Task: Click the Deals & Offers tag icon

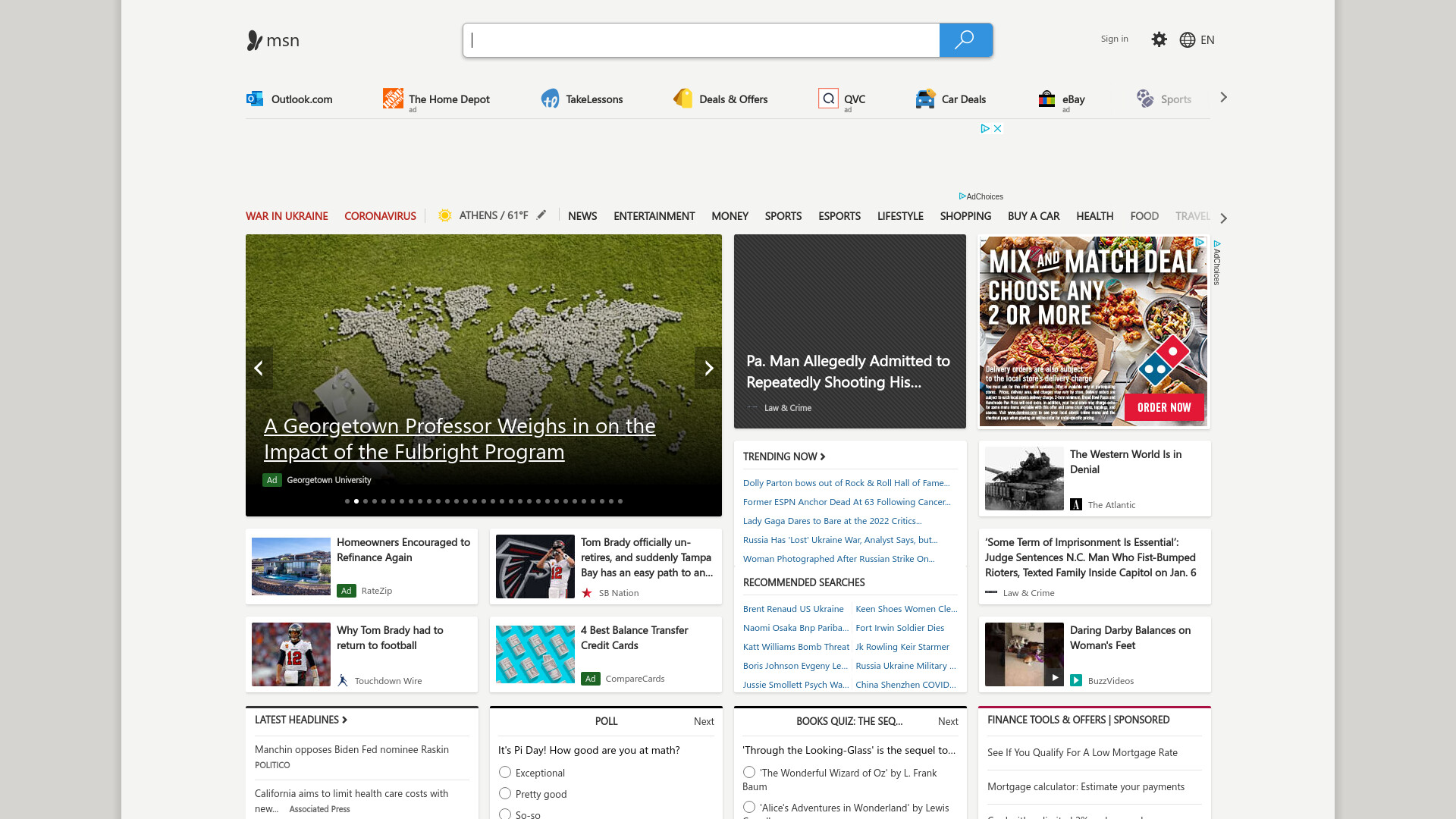Action: click(x=682, y=98)
